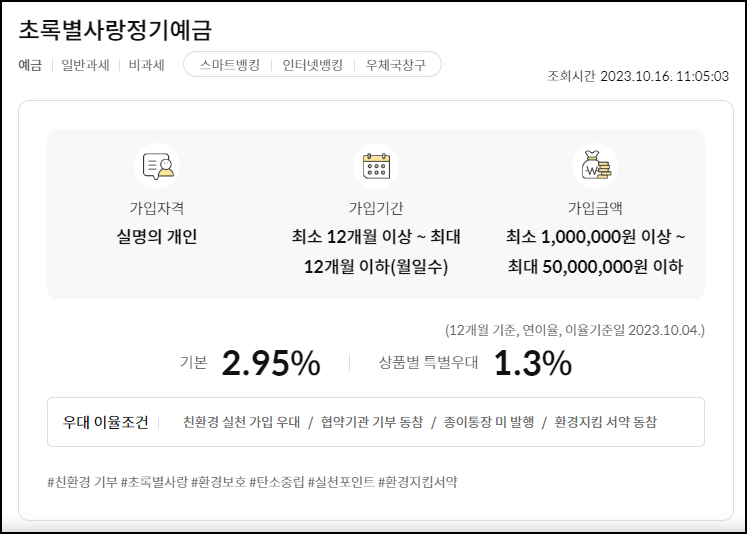Click the 실명의 개인 eligibility text

click(157, 236)
